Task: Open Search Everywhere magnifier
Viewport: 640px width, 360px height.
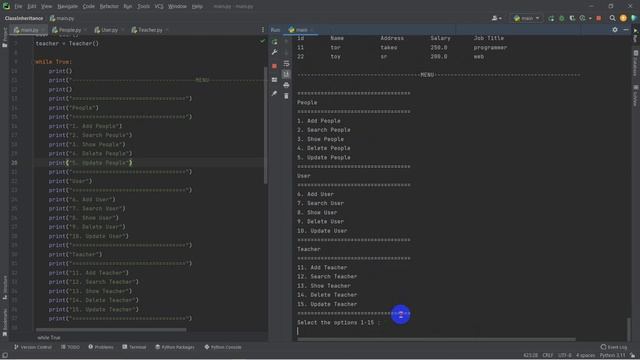Action: (x=613, y=18)
